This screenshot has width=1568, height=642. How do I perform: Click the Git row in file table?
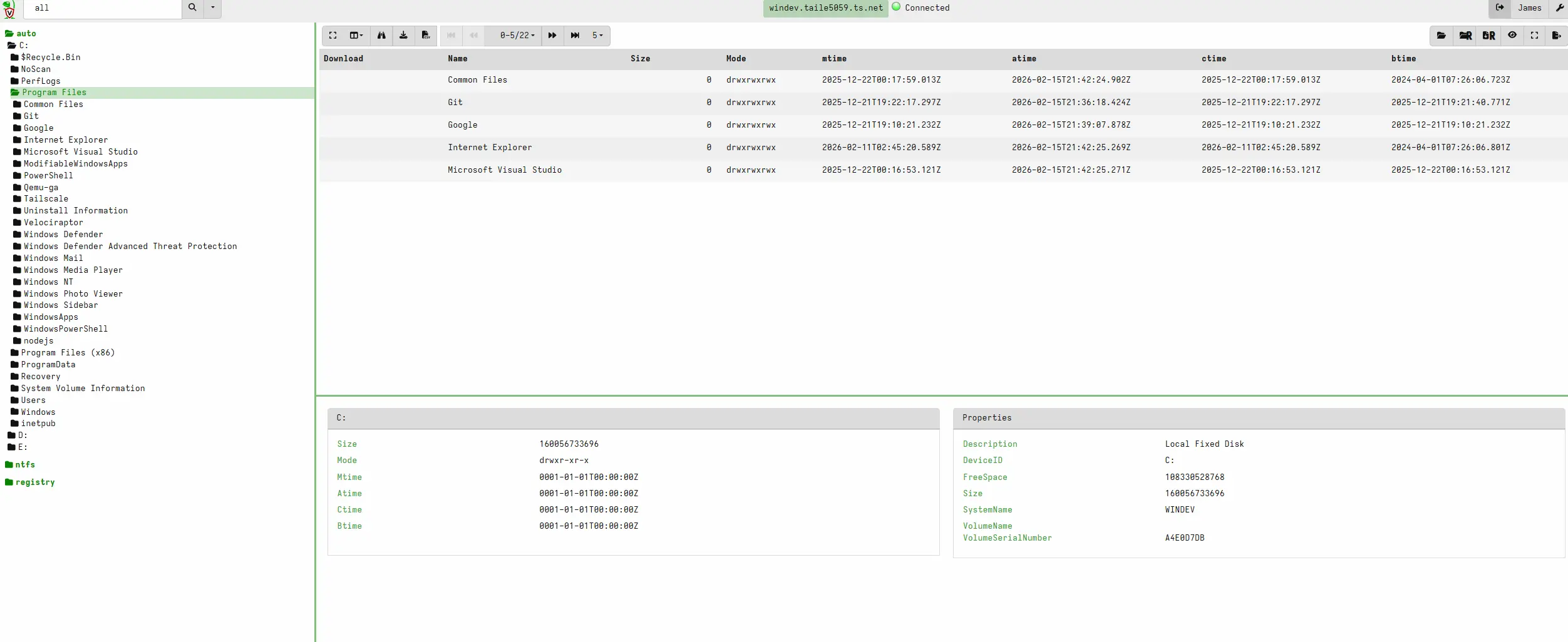coord(943,103)
